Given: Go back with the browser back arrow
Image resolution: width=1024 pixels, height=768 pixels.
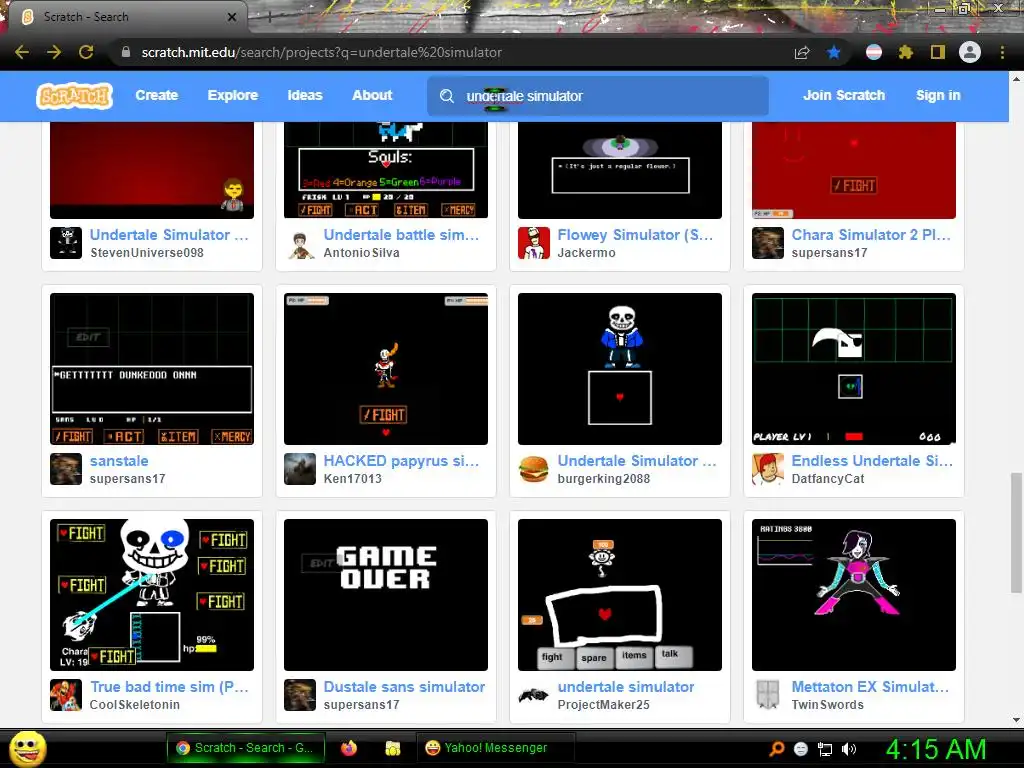Looking at the screenshot, I should point(22,52).
